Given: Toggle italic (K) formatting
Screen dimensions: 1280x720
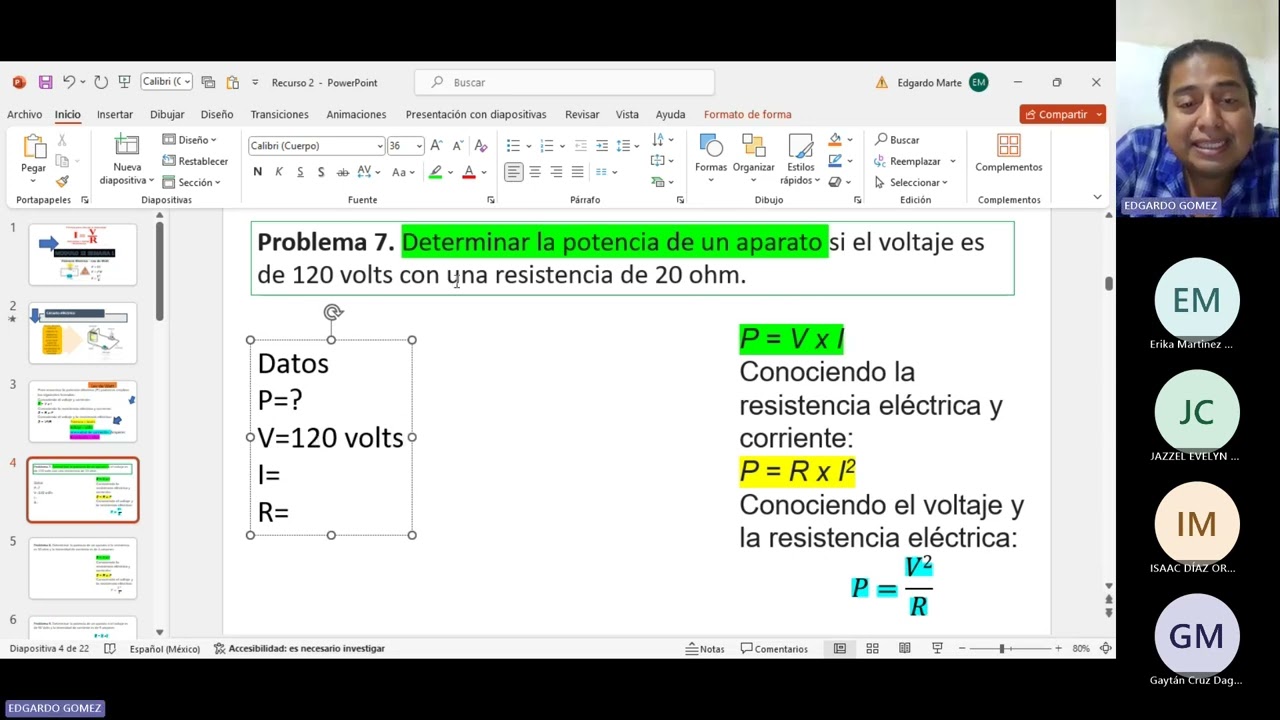Looking at the screenshot, I should coord(279,172).
